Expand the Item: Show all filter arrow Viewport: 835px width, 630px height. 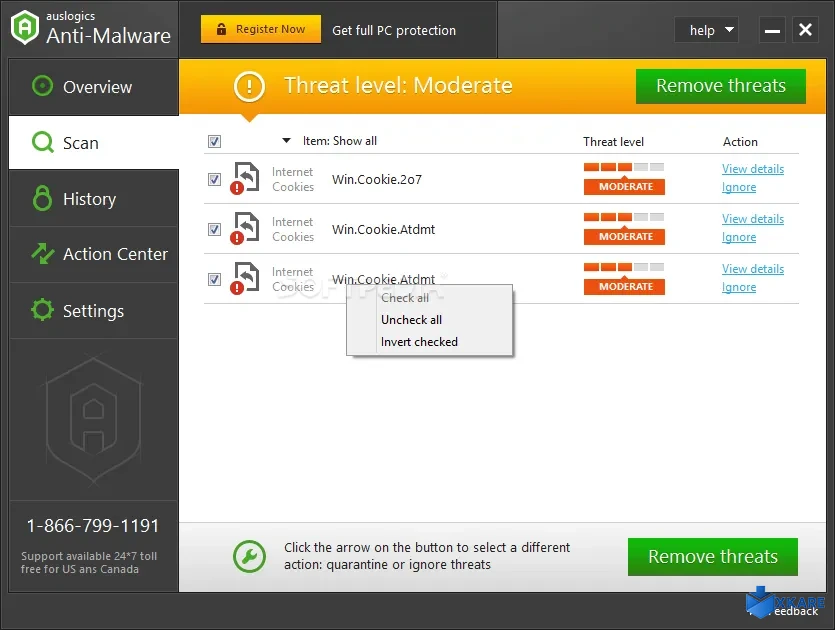coord(286,141)
